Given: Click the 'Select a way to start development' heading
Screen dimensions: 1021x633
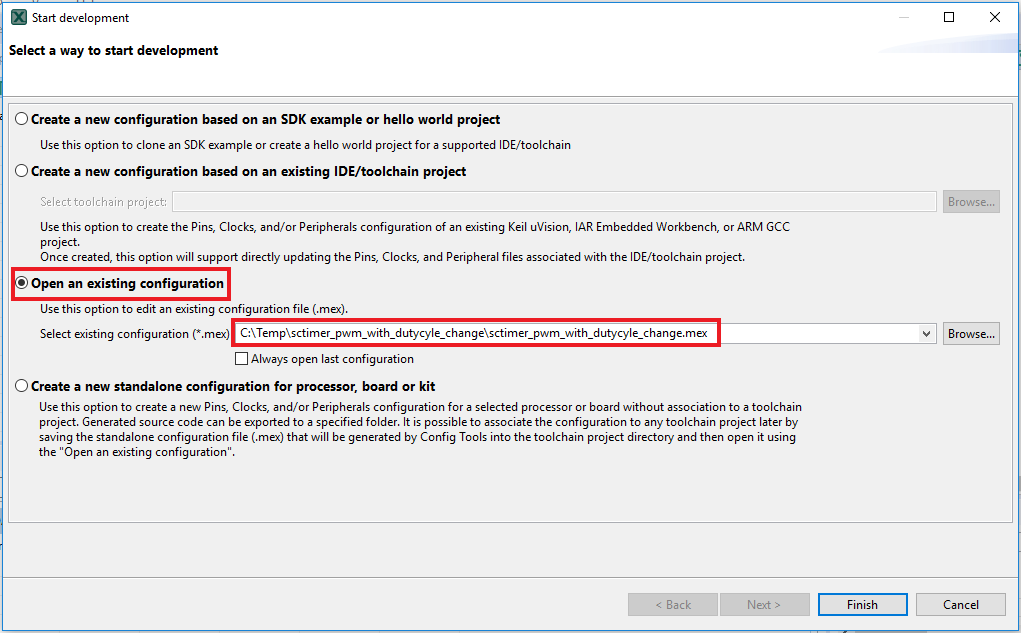Looking at the screenshot, I should (114, 50).
